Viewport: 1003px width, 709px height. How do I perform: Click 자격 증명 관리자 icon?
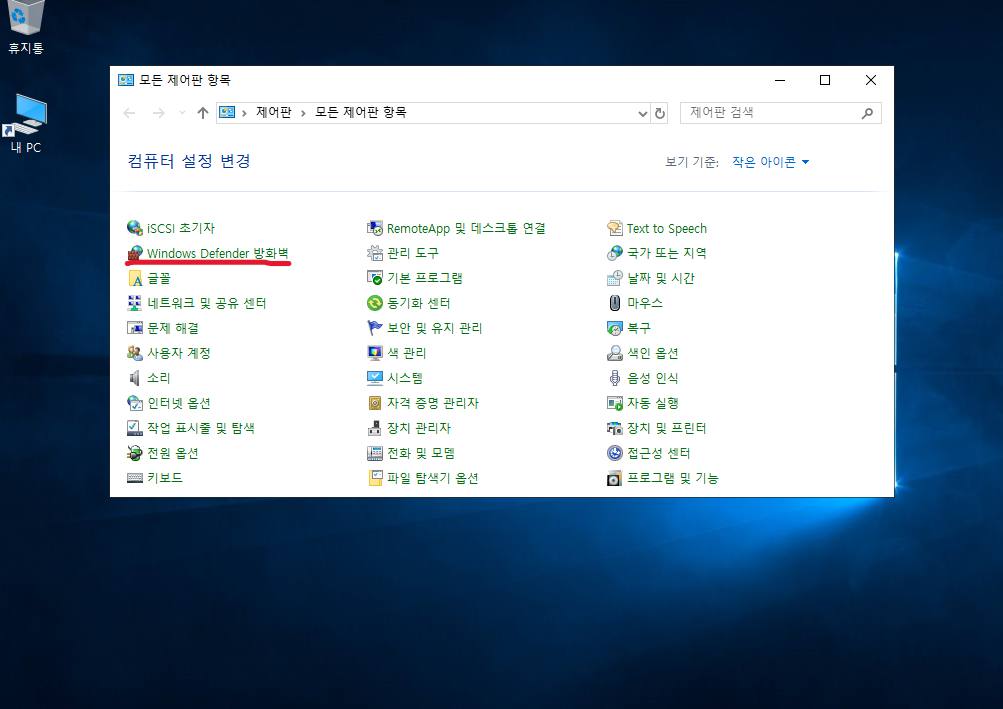pyautogui.click(x=374, y=402)
